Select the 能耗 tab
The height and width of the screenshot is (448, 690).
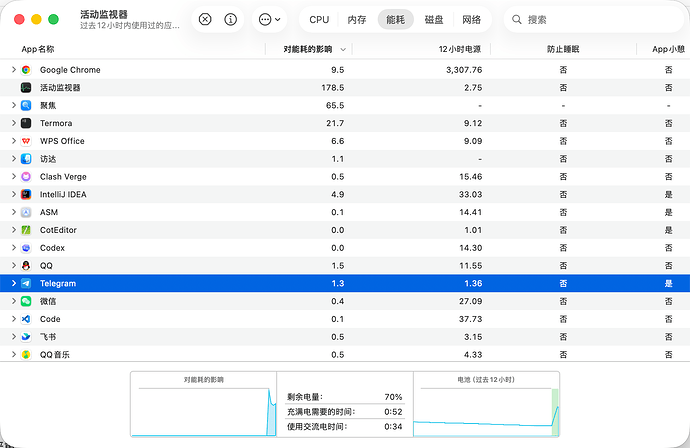pyautogui.click(x=396, y=19)
